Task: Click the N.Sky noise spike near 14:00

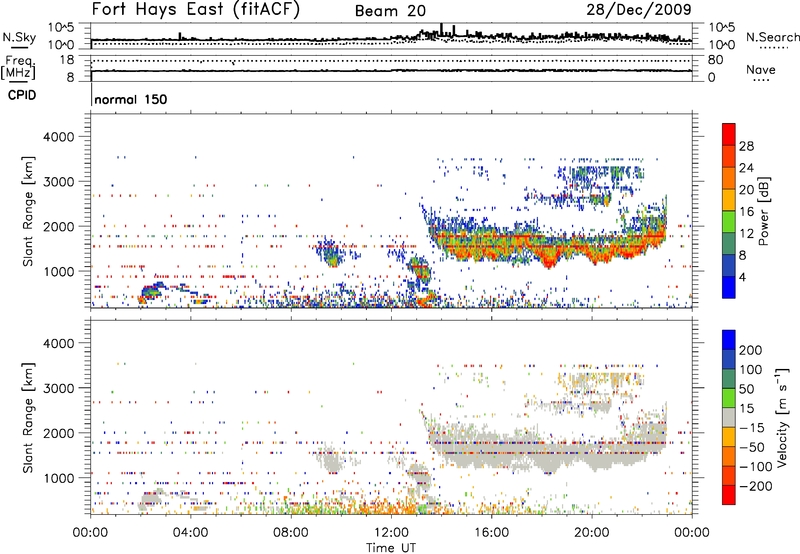Action: [441, 30]
